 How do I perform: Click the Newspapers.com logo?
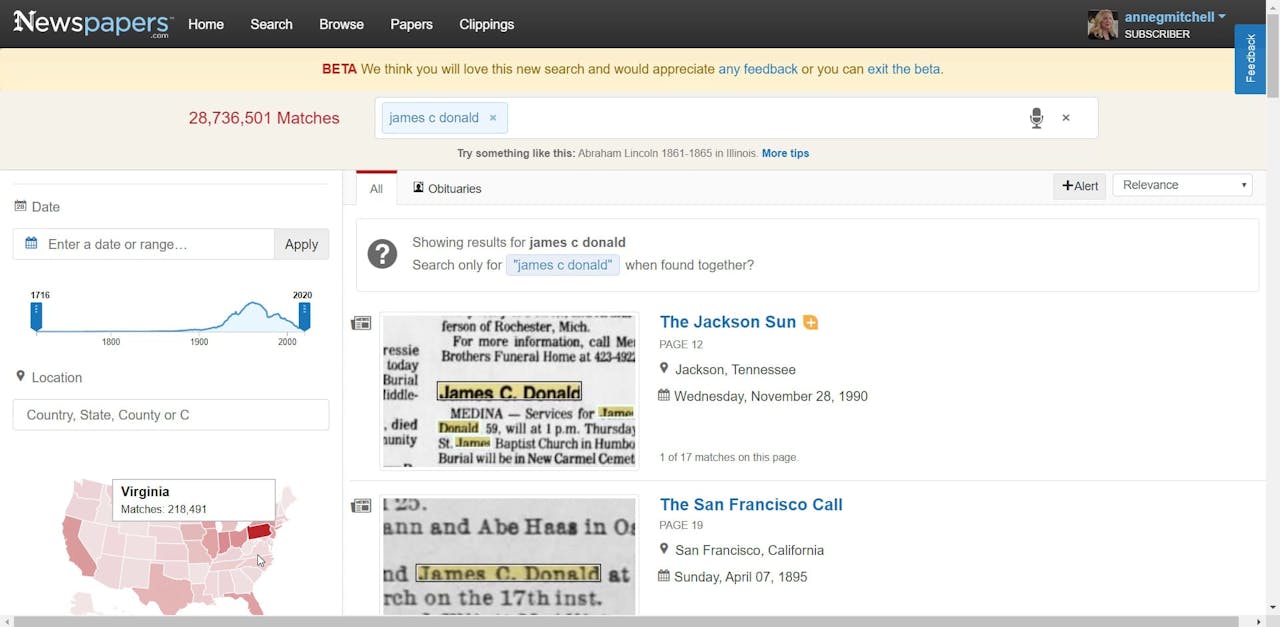92,23
